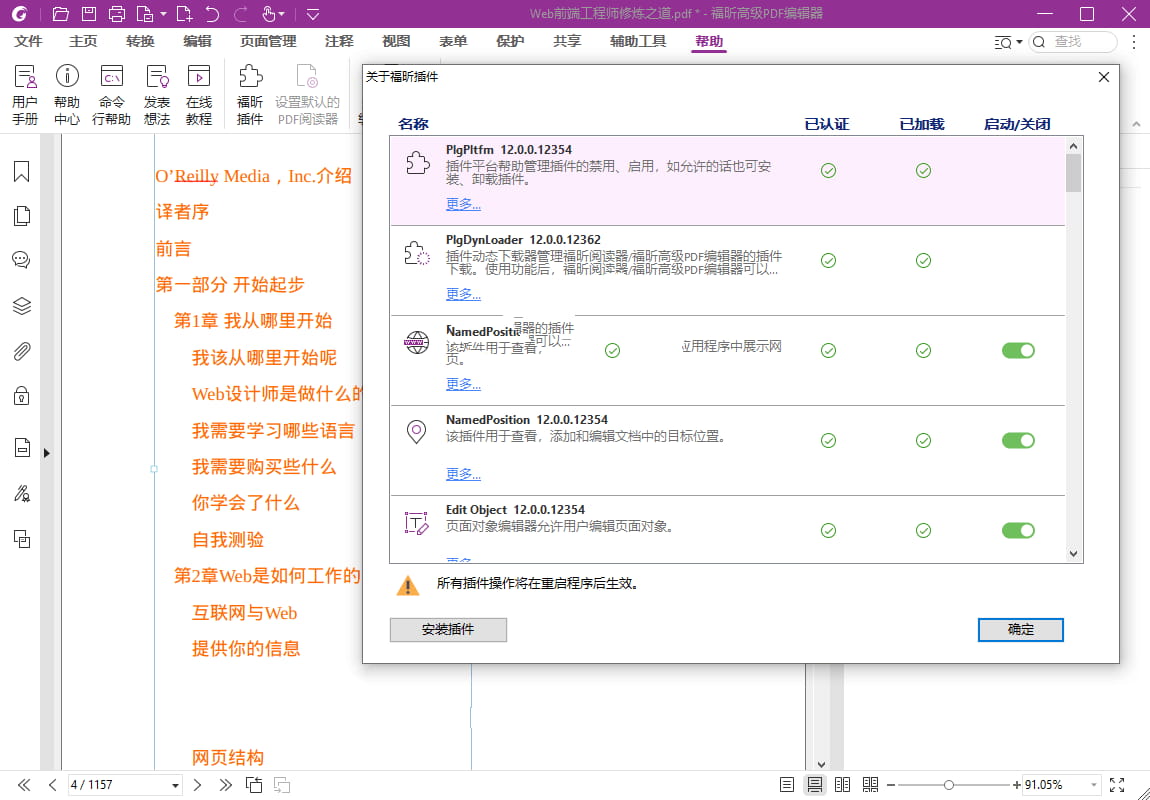Image resolution: width=1150 pixels, height=800 pixels.
Task: Expand the zoom percentage dropdown
Action: (x=1094, y=785)
